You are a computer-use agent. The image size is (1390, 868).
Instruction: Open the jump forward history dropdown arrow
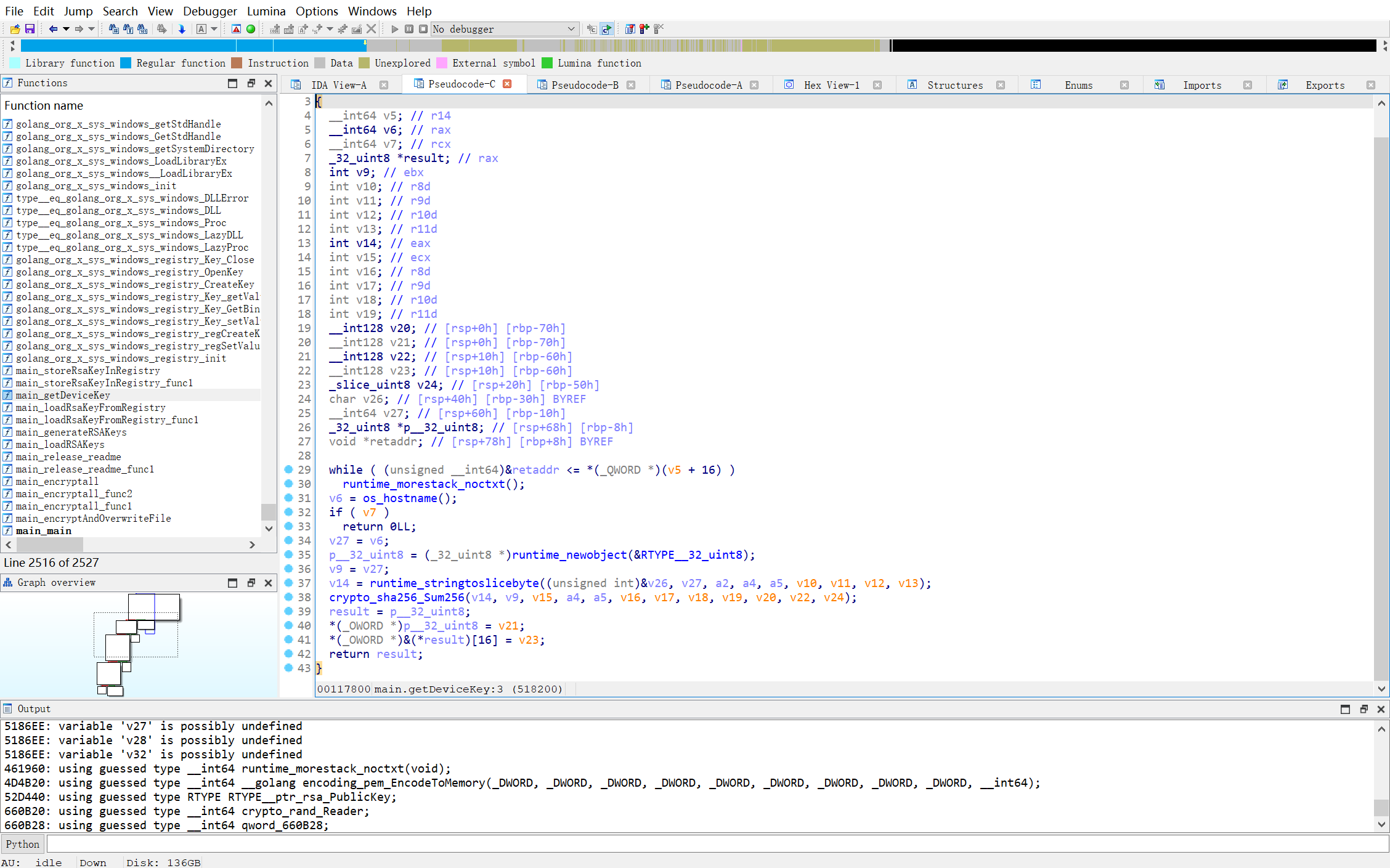[x=92, y=29]
